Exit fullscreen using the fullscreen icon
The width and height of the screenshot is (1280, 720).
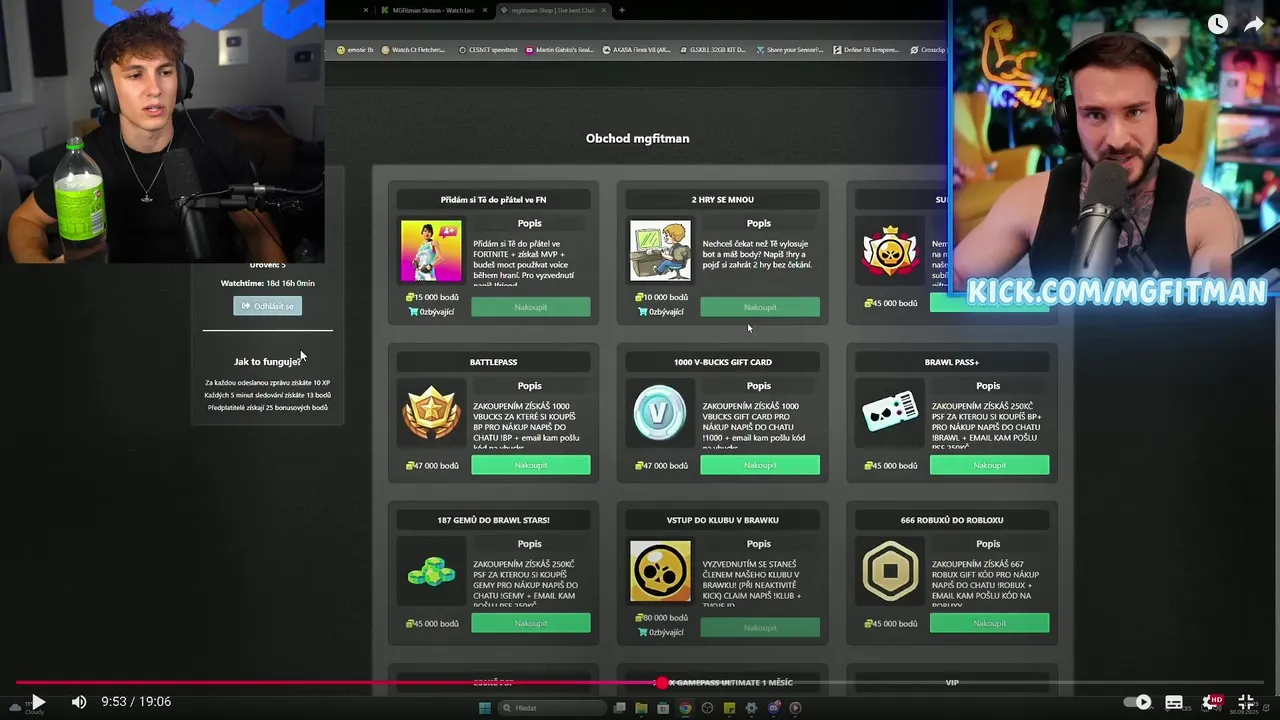[1247, 702]
